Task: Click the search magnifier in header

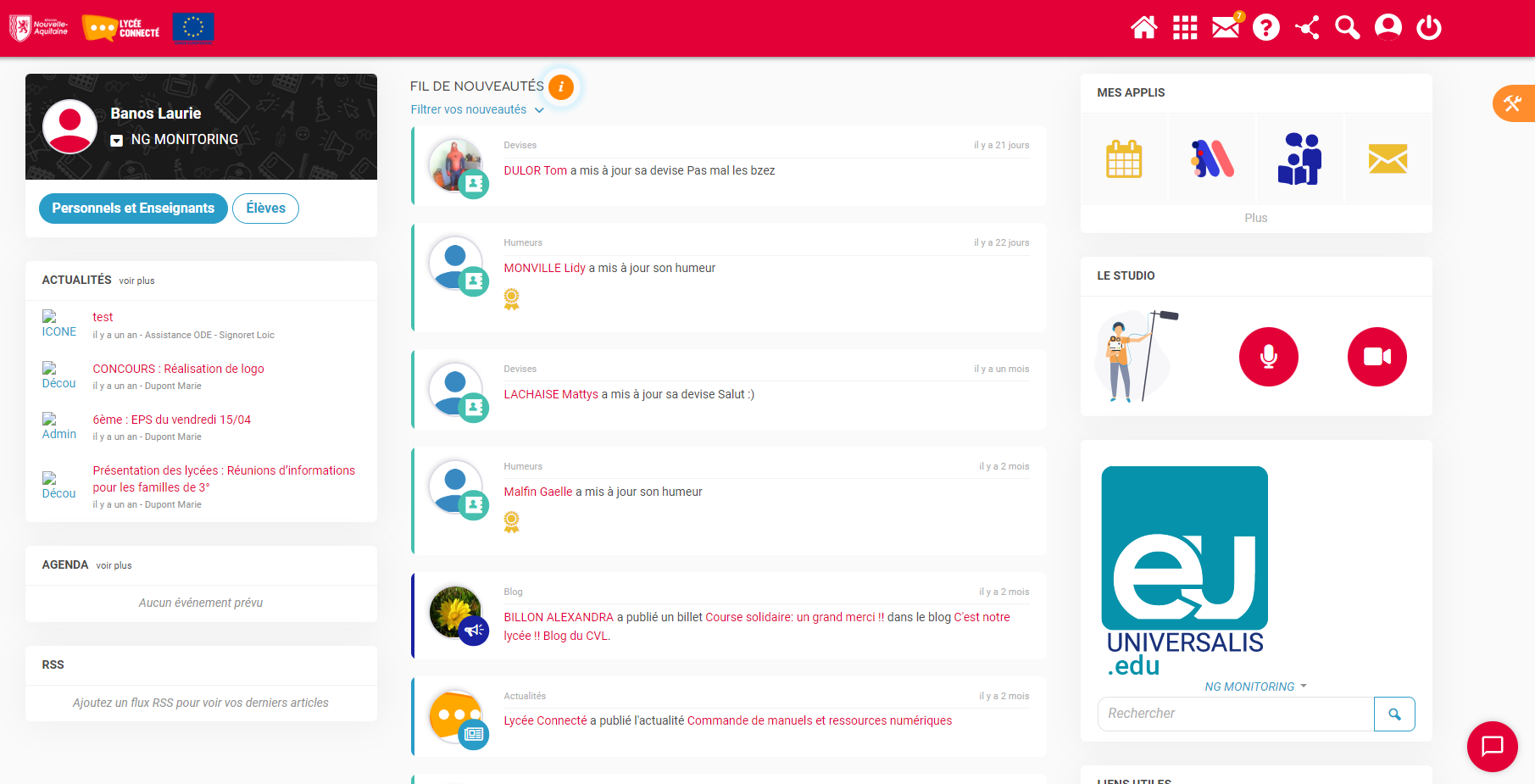Action: [x=1347, y=28]
